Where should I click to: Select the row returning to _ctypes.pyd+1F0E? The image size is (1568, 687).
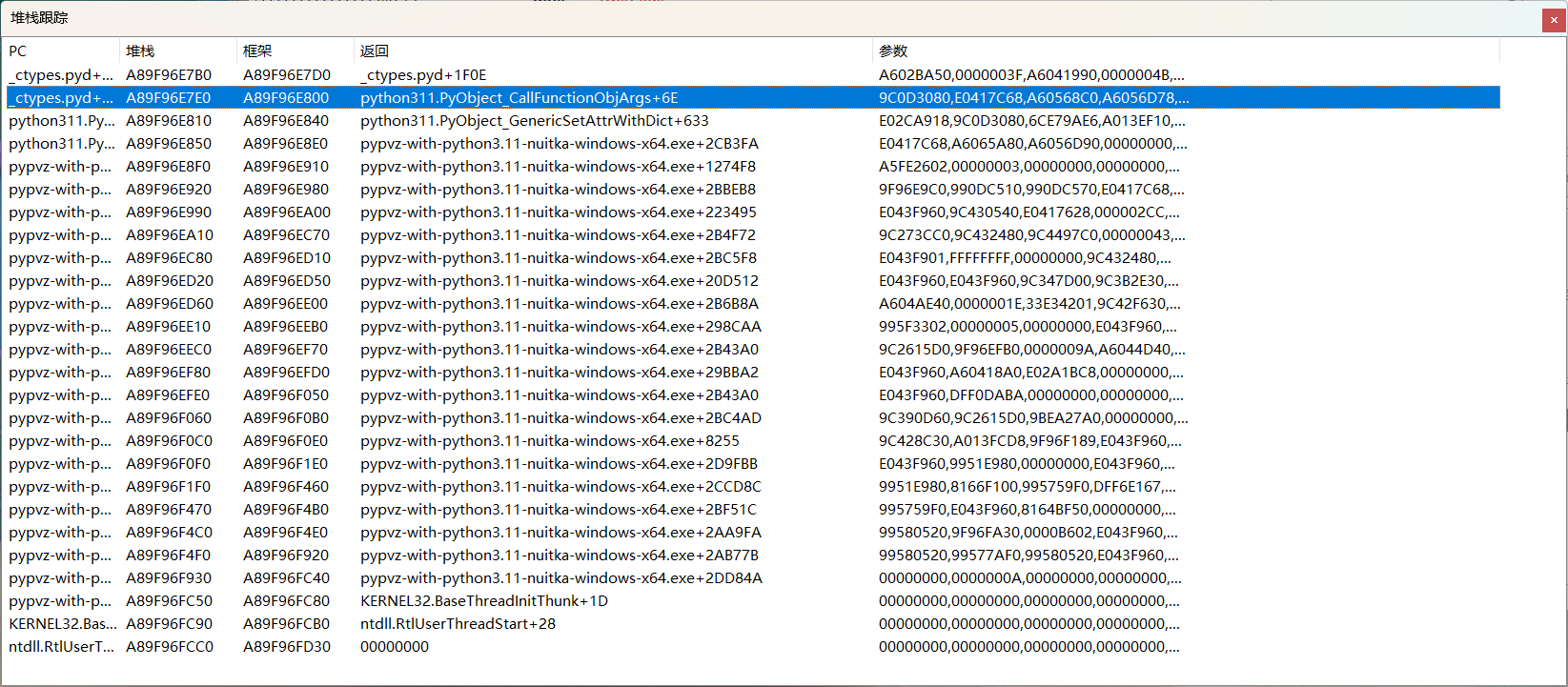coord(423,75)
